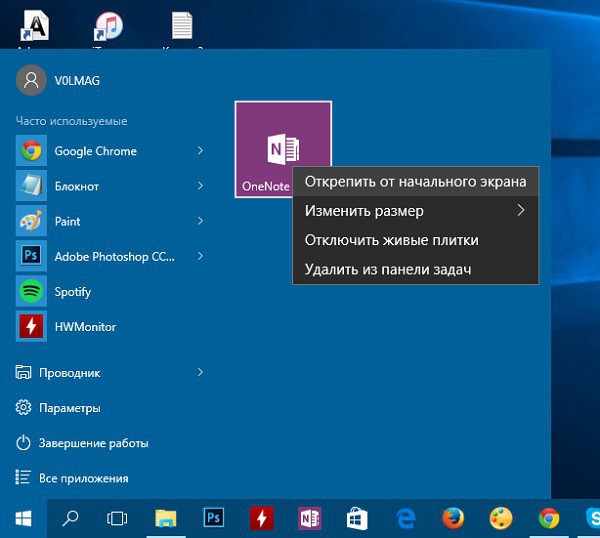Viewport: 600px width, 538px height.
Task: Start Adobe Photoshop CC from the list
Action: click(109, 256)
